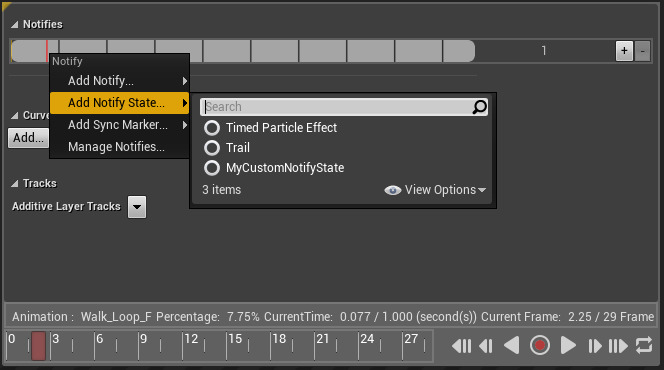Click the notify track number 1 label
Screen dimensions: 664x370
(544, 51)
